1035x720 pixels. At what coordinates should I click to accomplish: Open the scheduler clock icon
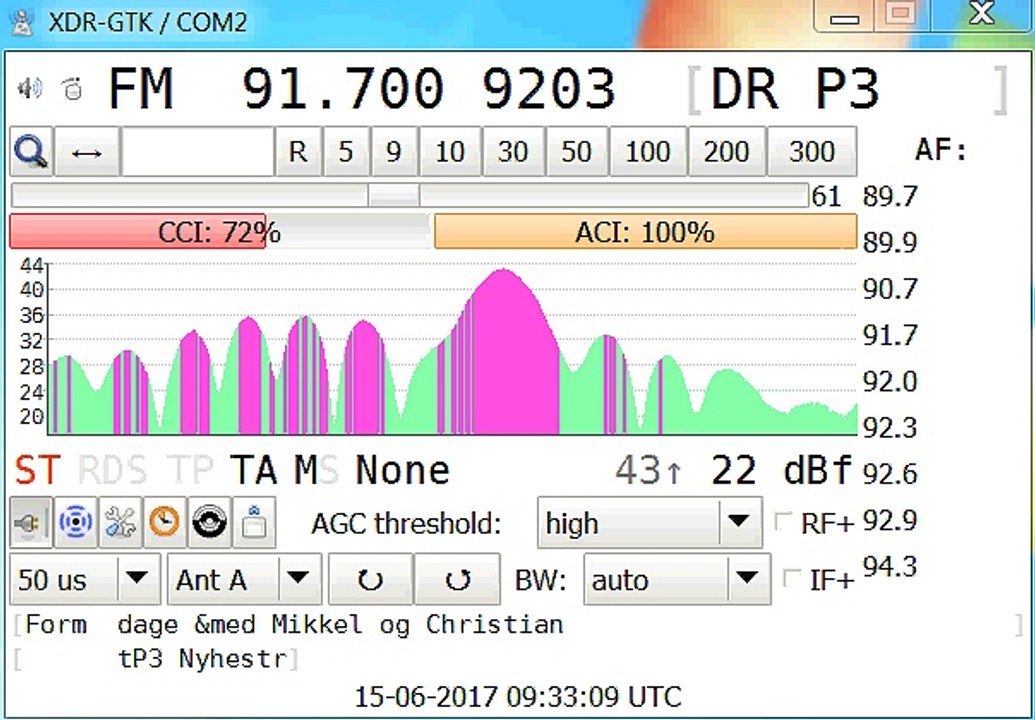pos(164,523)
